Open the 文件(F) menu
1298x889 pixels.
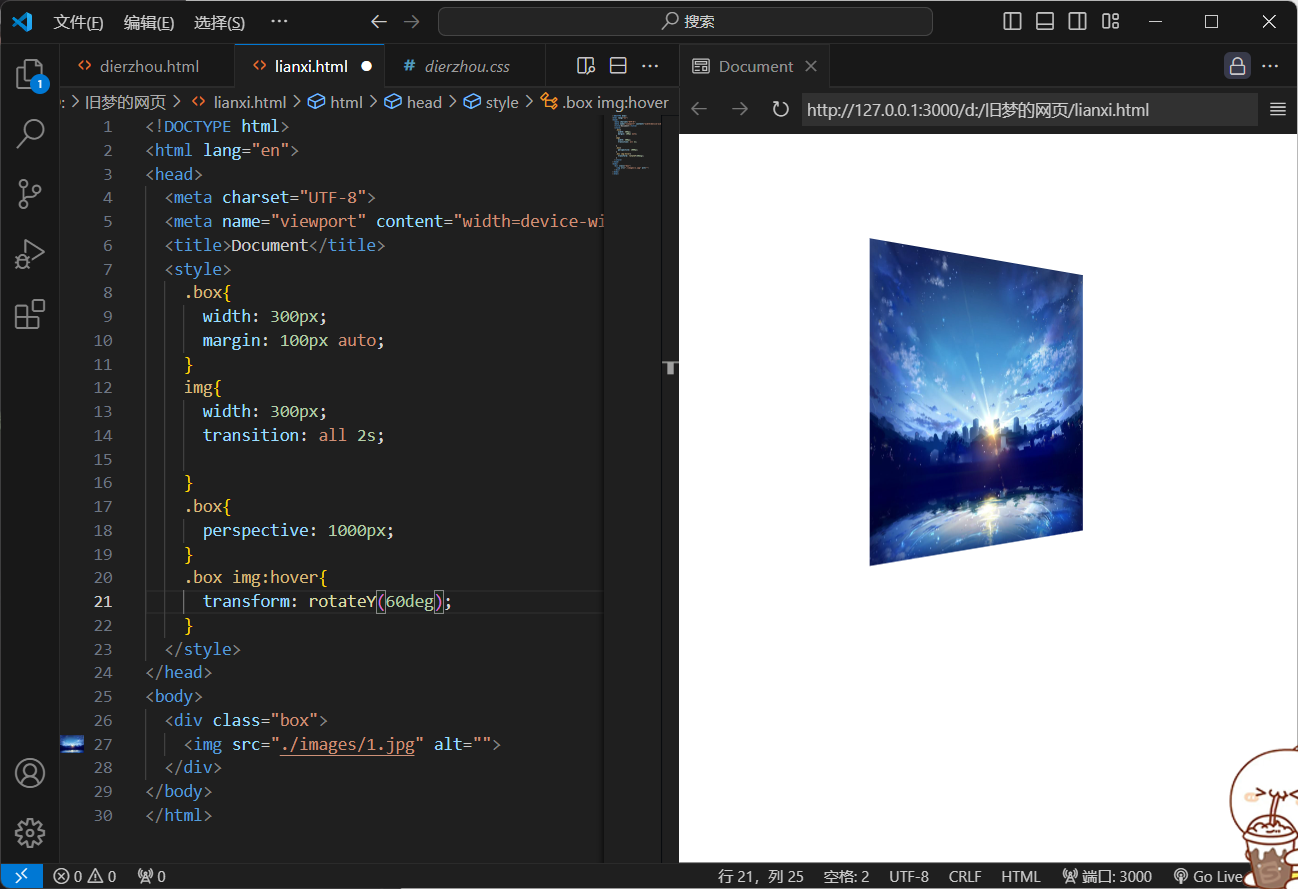tap(78, 22)
